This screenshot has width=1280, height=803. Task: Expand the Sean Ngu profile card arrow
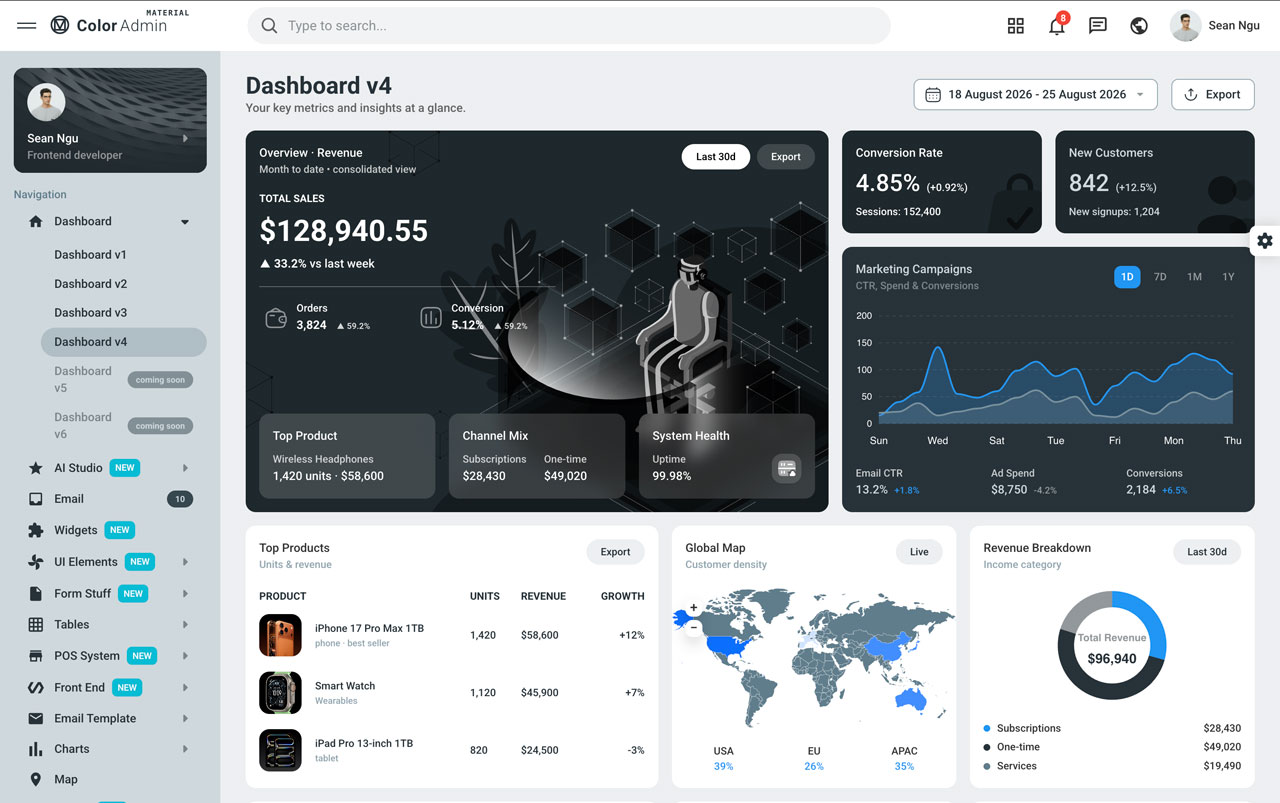click(185, 139)
